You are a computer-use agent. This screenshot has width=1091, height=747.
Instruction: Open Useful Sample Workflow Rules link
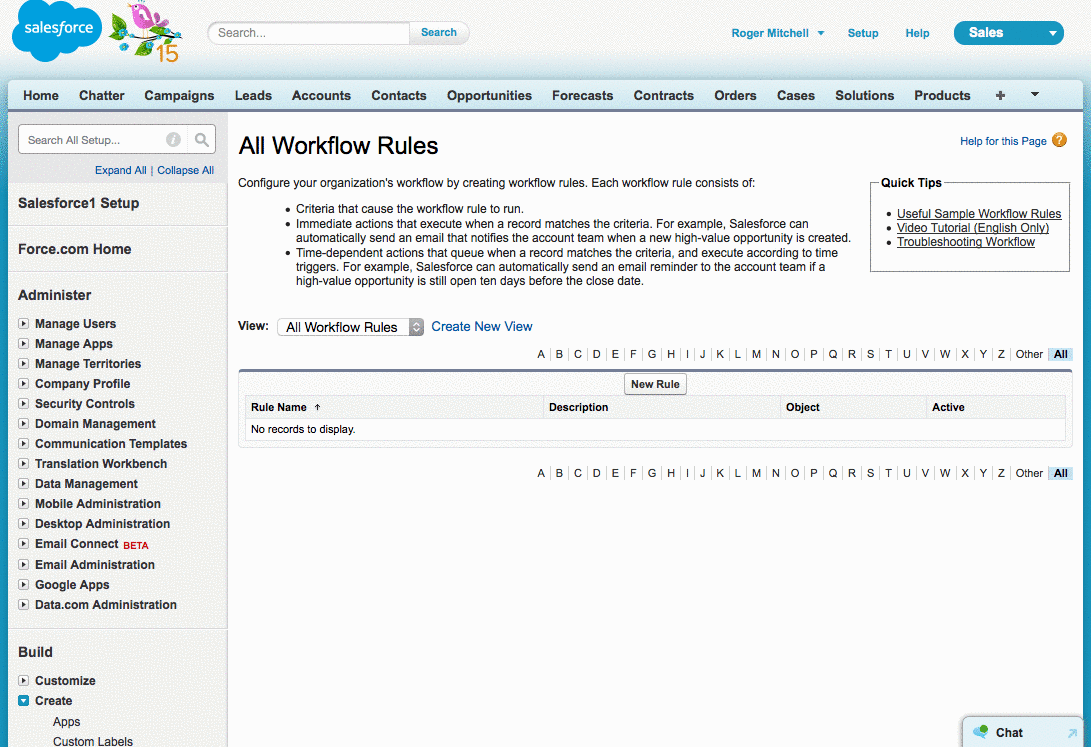click(x=979, y=214)
